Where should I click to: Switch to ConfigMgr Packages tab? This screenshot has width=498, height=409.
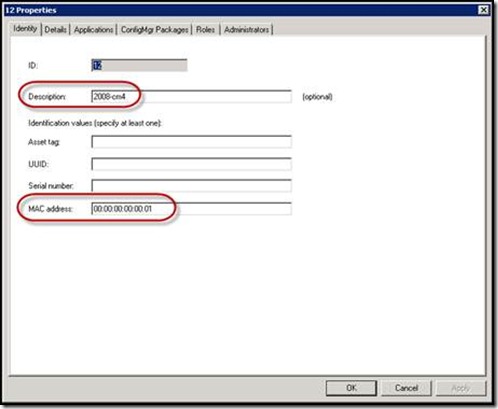pyautogui.click(x=154, y=30)
